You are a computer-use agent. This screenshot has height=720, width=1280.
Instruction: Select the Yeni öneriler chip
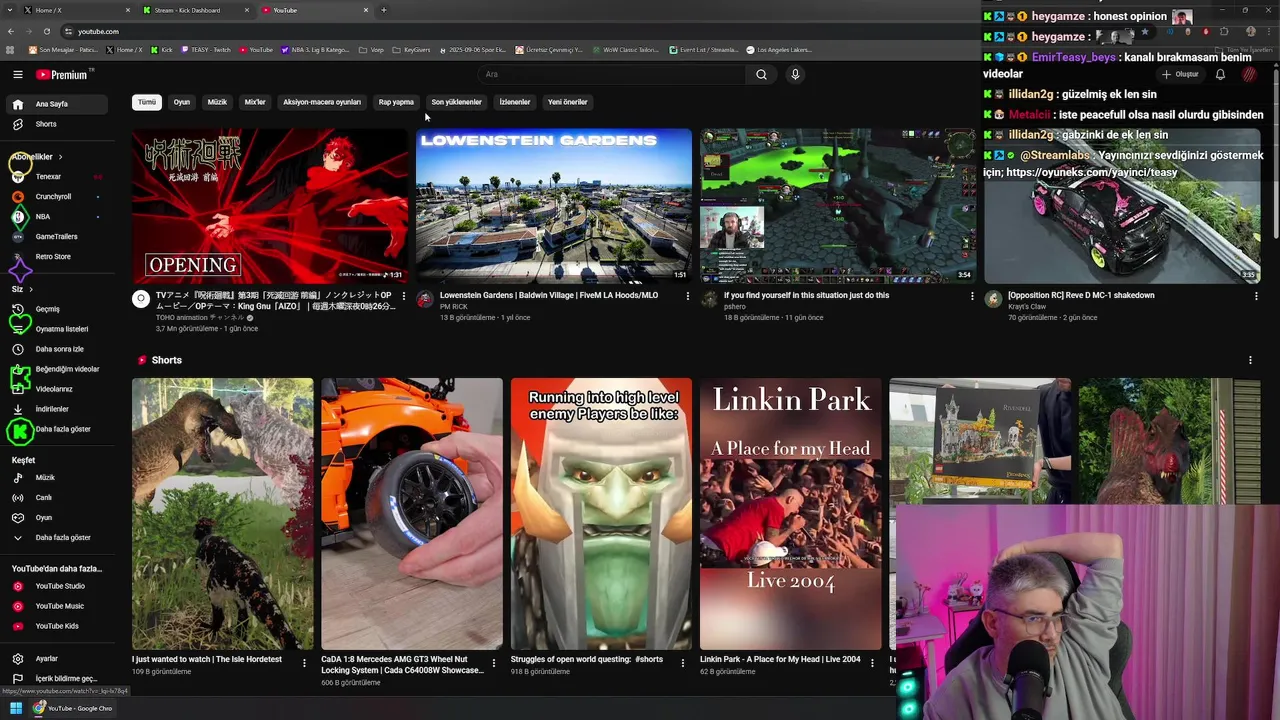pos(568,102)
